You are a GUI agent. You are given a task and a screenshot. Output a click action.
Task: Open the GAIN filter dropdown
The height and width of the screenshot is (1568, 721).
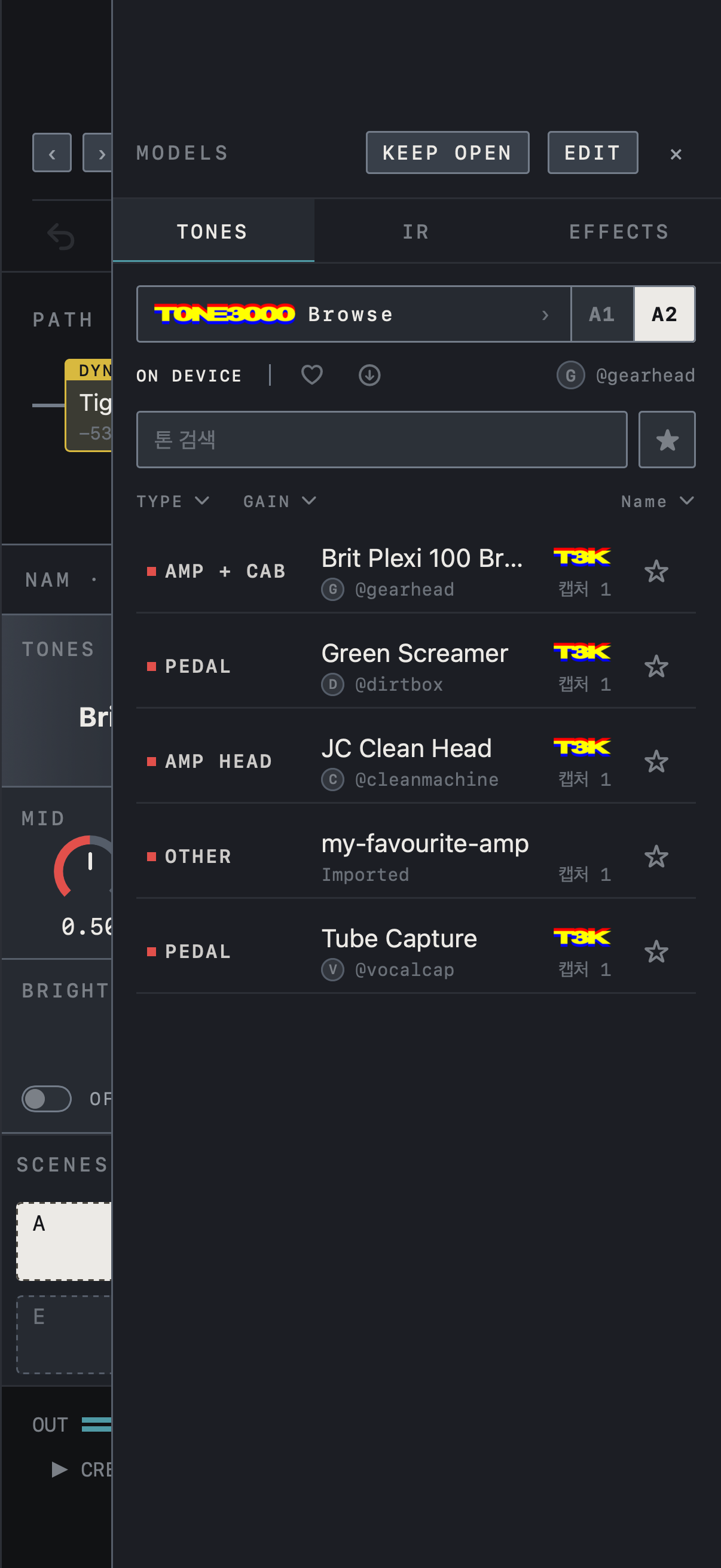[x=280, y=501]
